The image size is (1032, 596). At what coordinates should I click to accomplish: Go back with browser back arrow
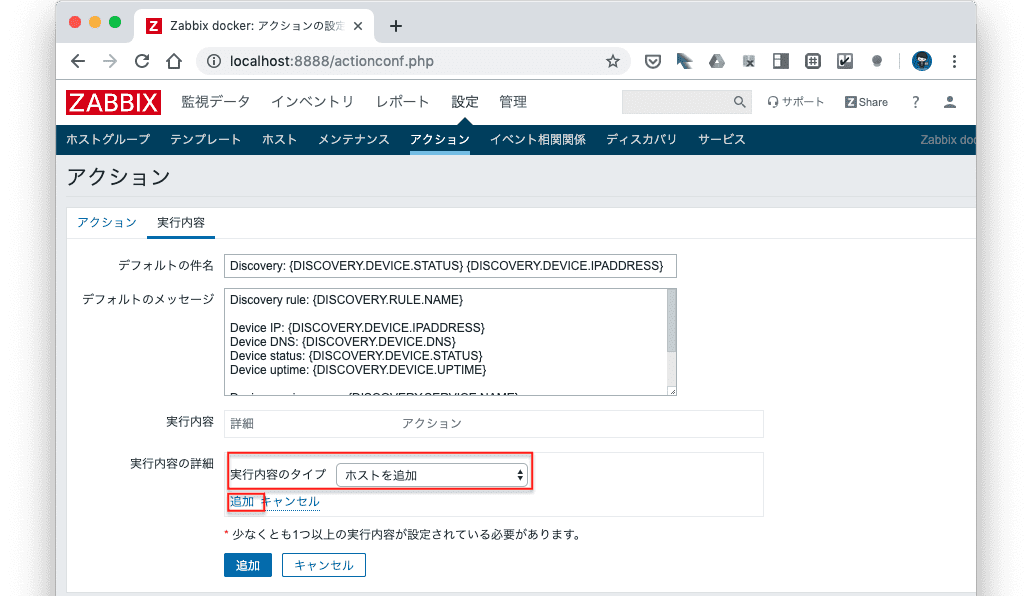78,61
